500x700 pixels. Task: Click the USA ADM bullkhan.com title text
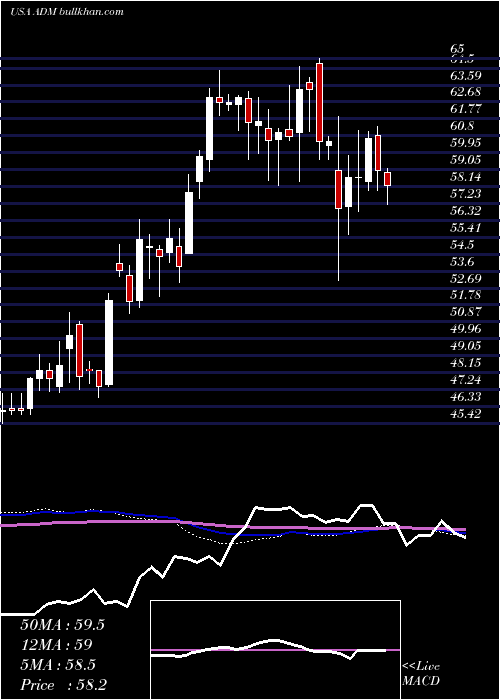click(67, 12)
